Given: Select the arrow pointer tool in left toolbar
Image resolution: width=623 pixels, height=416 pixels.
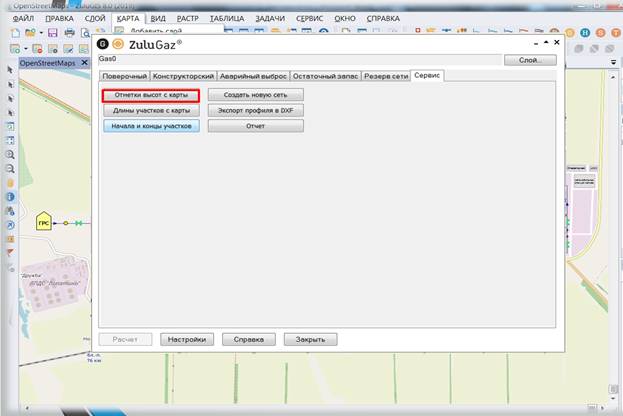Looking at the screenshot, I should point(11,69).
